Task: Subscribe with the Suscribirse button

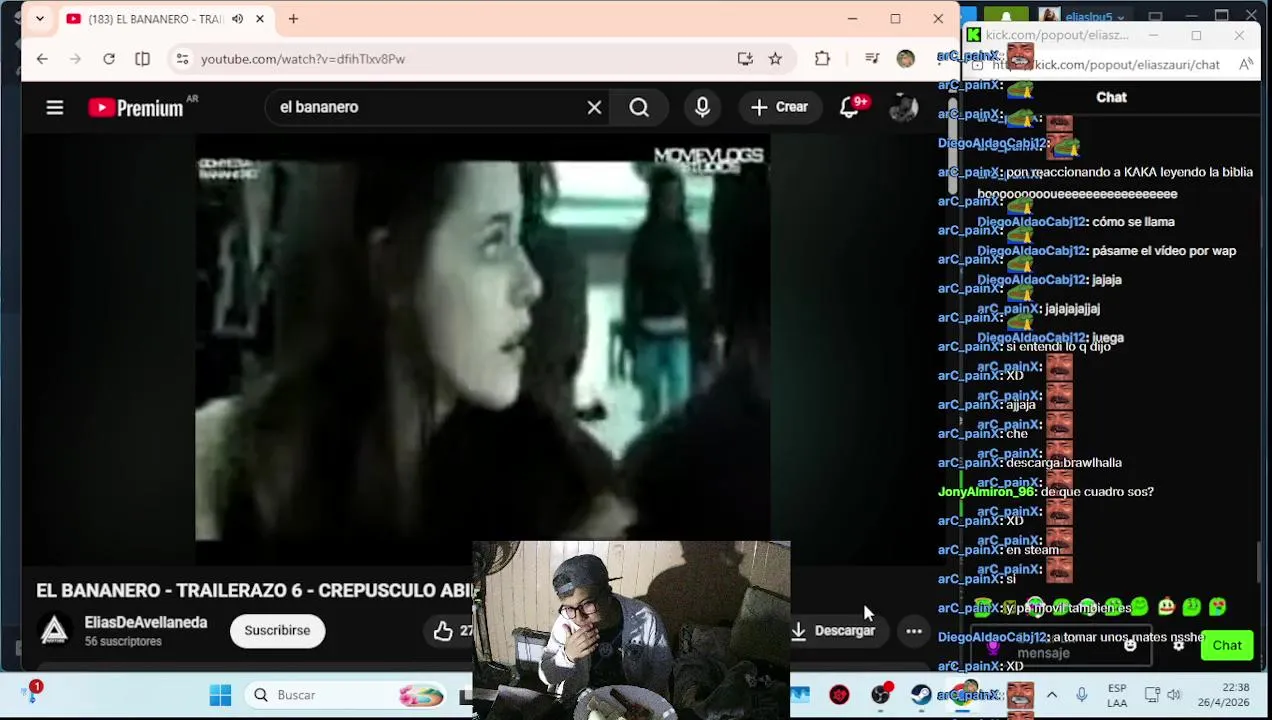Action: point(277,630)
